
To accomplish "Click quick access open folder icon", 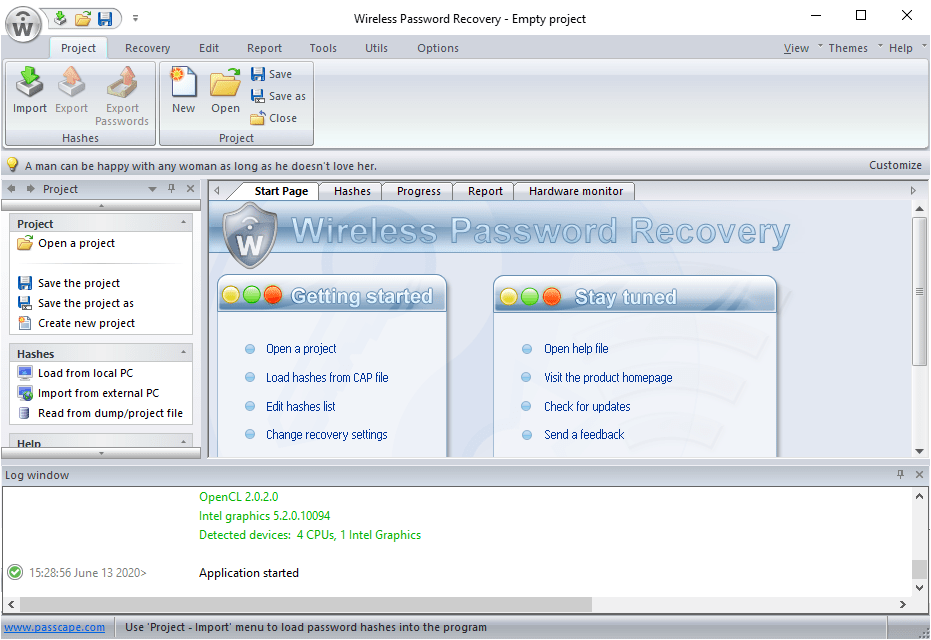I will pos(83,18).
